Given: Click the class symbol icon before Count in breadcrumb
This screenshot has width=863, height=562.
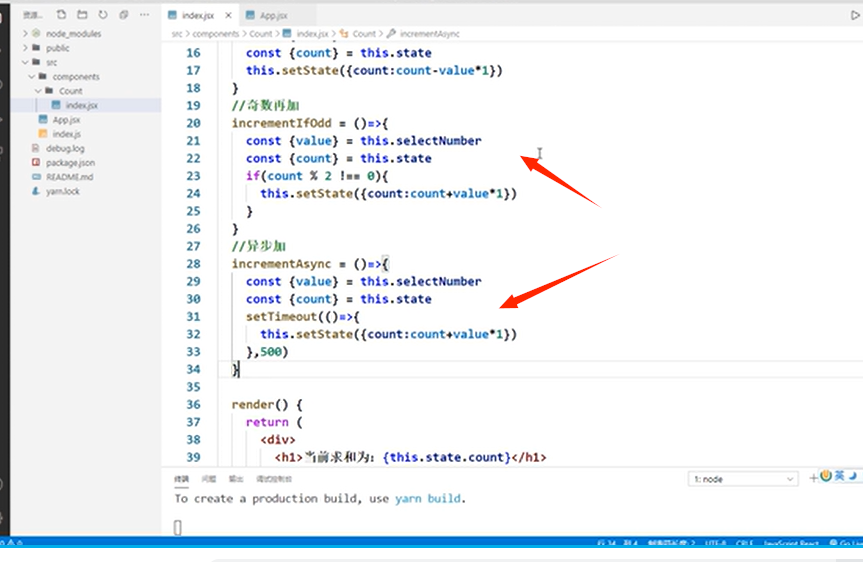Looking at the screenshot, I should (x=344, y=34).
